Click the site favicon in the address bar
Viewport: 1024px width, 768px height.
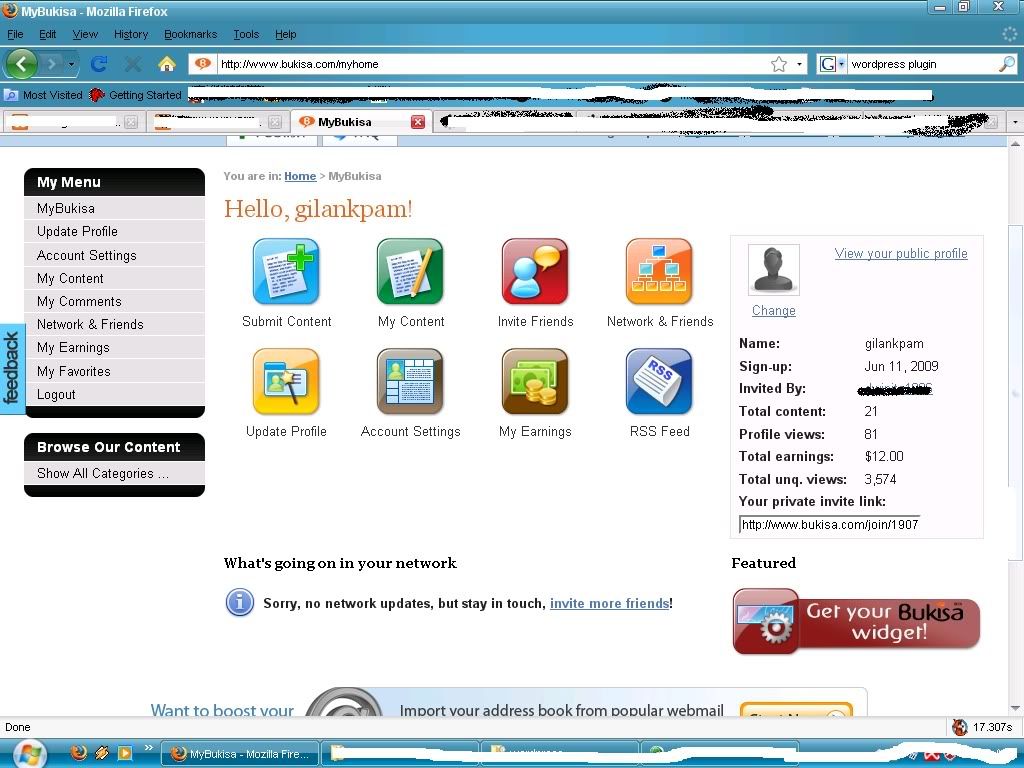[203, 64]
